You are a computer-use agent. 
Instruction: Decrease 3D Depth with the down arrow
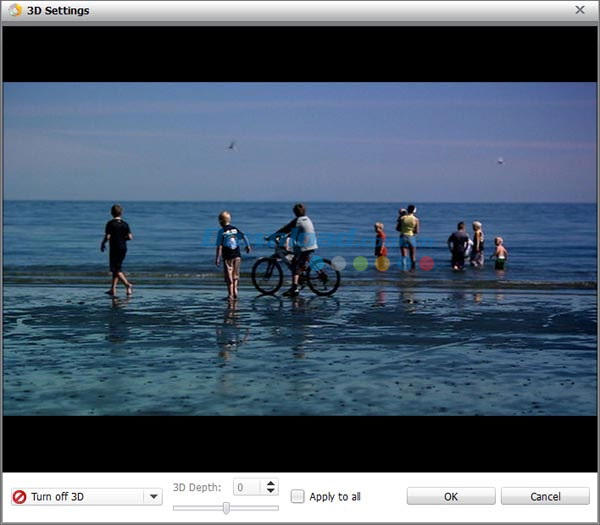(x=271, y=491)
